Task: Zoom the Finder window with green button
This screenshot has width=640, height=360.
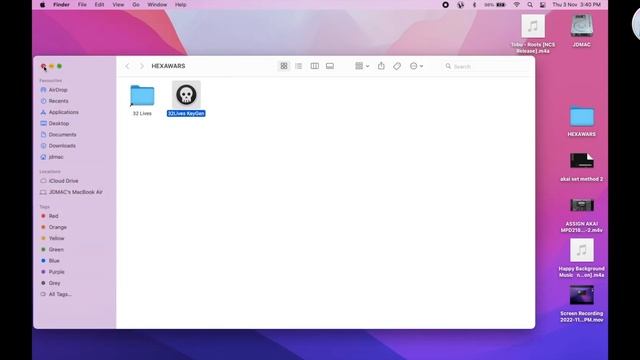Action: click(x=60, y=66)
